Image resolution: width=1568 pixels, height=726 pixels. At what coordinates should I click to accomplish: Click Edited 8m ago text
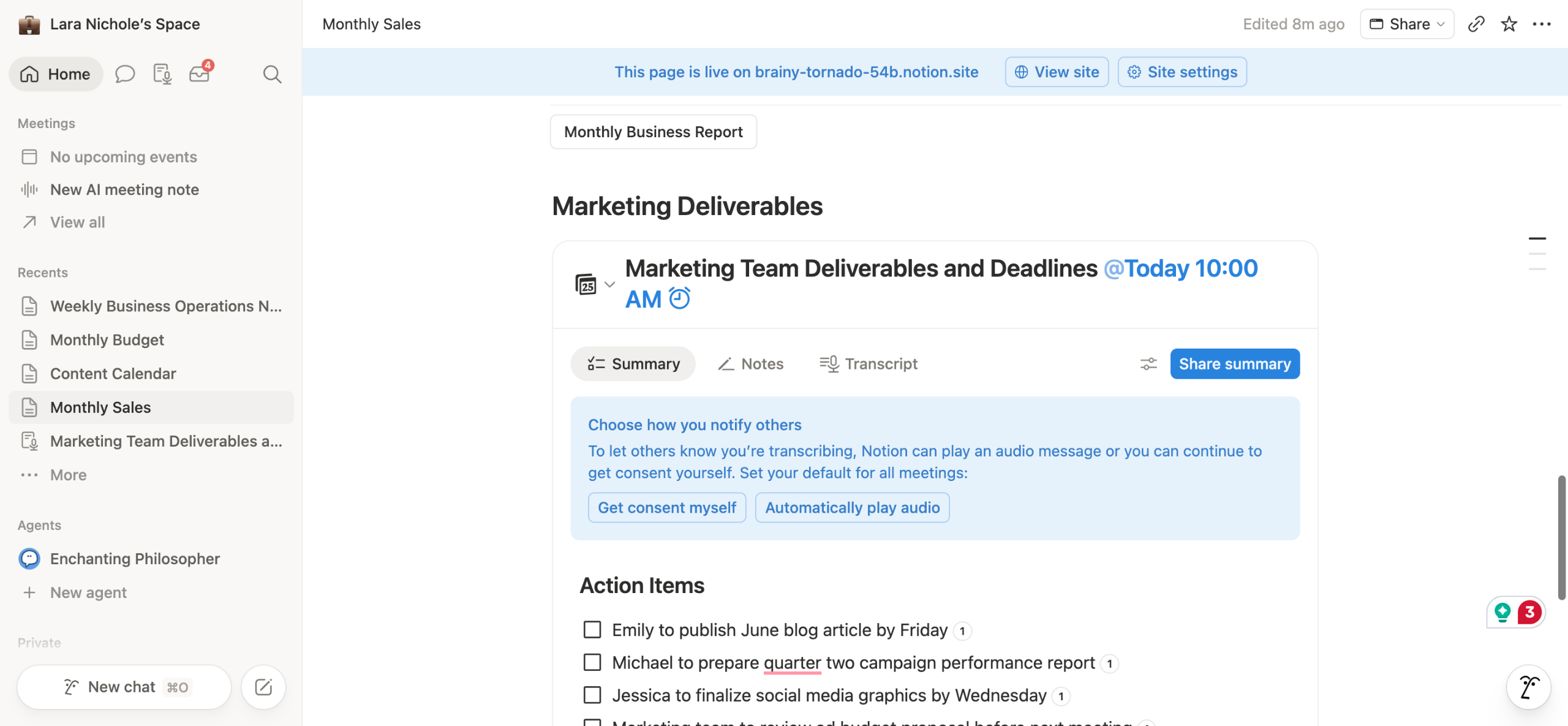[1294, 24]
